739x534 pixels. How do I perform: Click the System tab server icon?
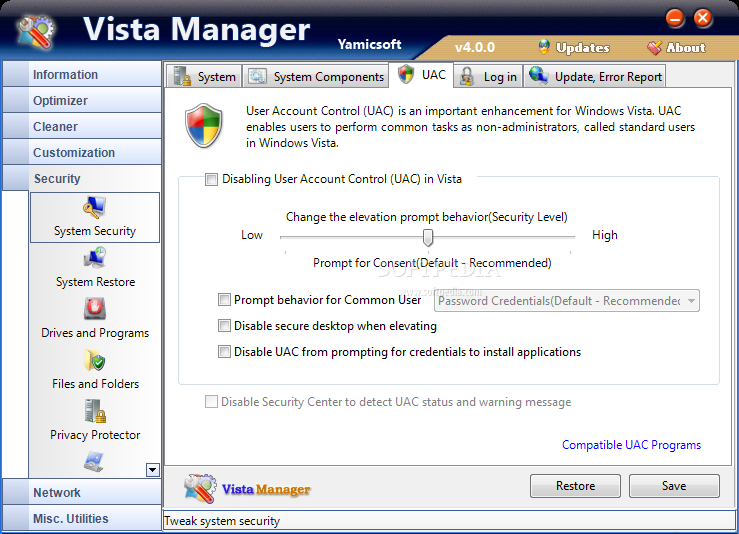(x=182, y=76)
